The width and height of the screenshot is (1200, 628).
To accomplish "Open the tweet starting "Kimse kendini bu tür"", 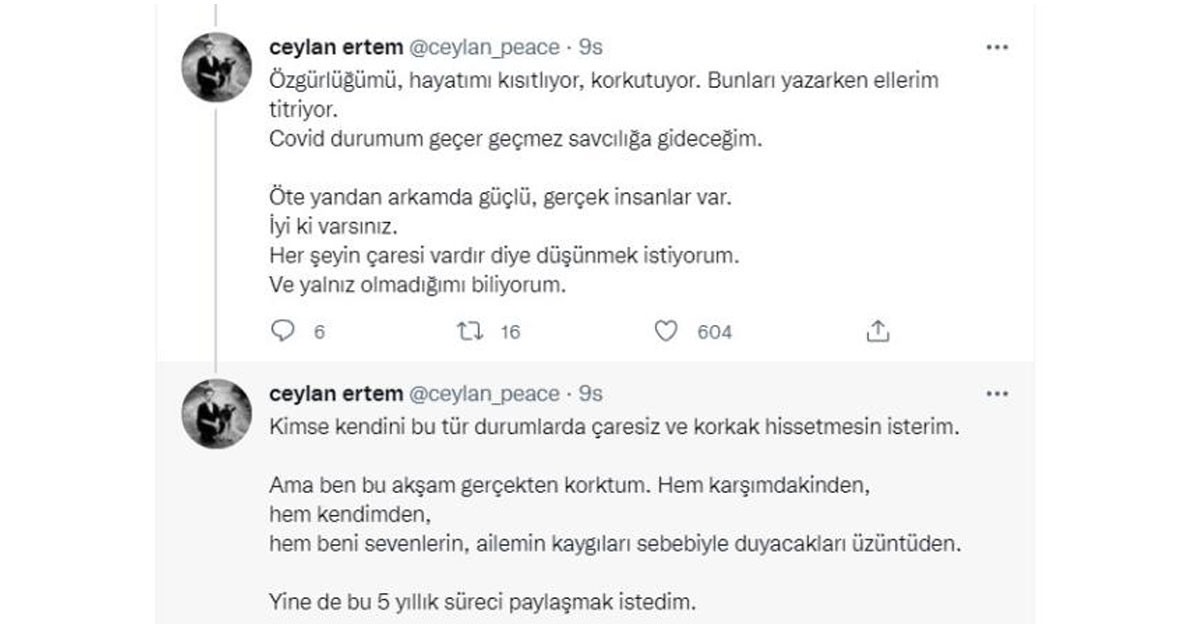I will [x=614, y=427].
